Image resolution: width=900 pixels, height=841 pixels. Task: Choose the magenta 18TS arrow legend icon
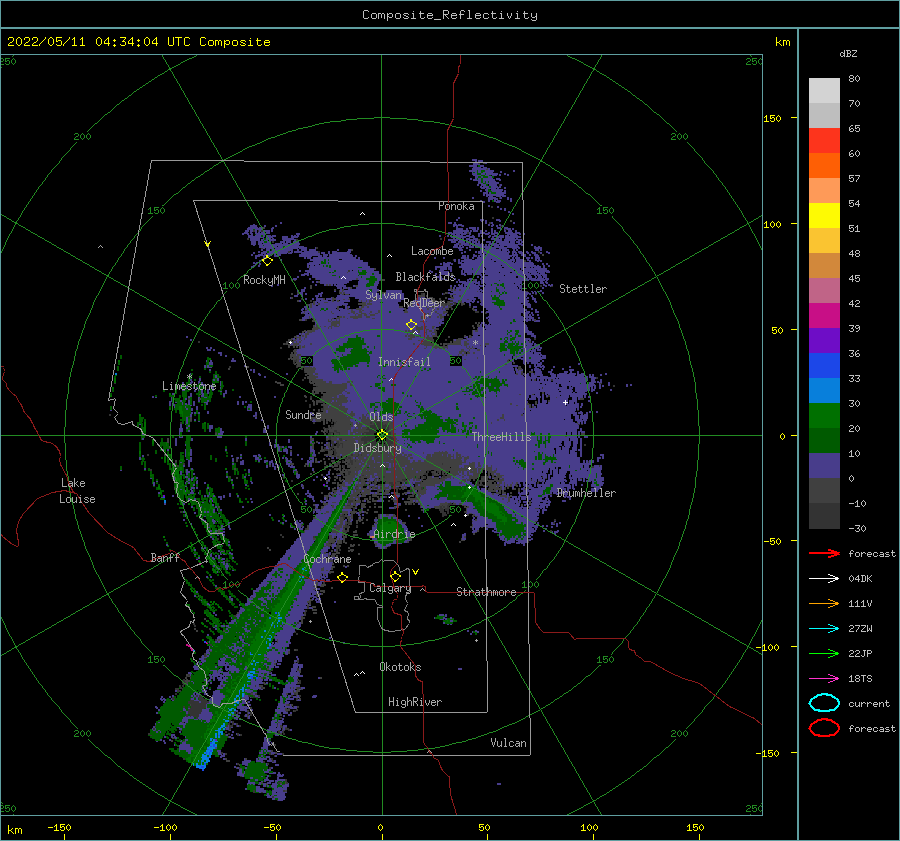tap(824, 679)
